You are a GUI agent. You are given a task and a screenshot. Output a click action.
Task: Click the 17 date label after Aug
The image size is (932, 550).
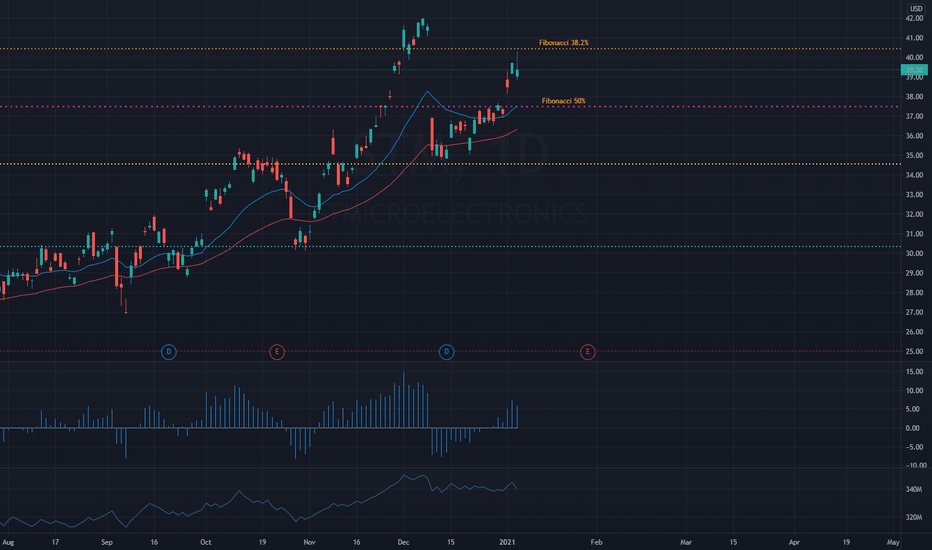[55, 542]
